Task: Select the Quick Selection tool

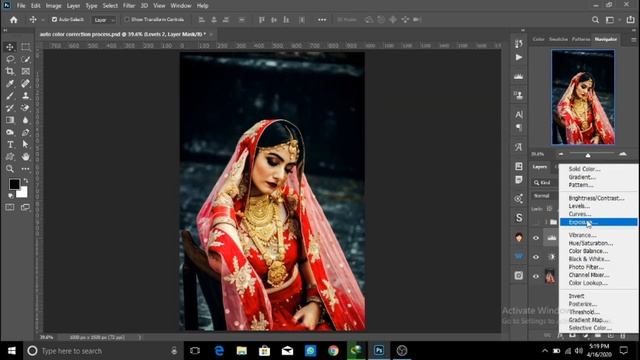Action: coord(25,59)
